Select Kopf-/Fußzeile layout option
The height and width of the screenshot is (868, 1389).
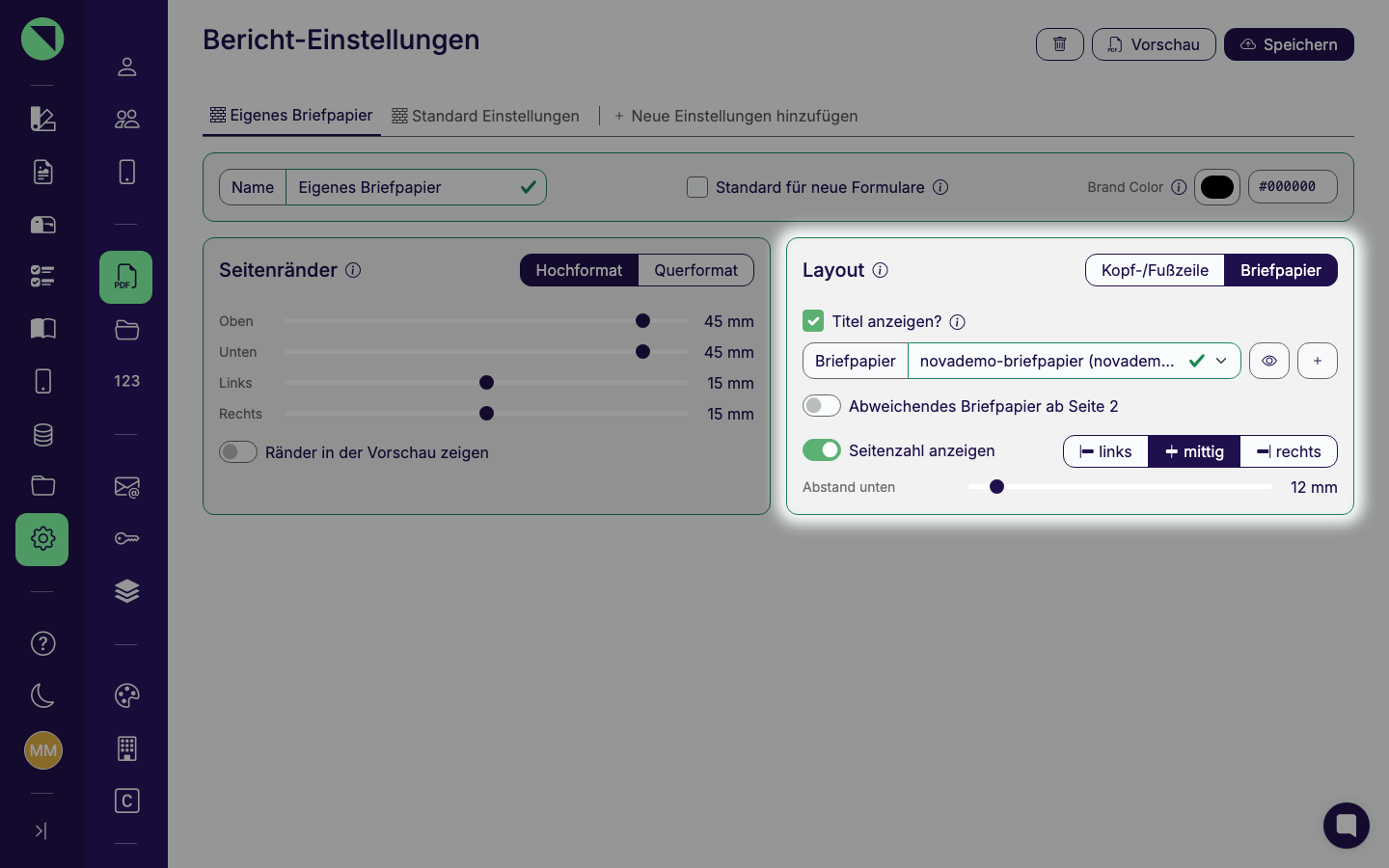(x=1155, y=270)
